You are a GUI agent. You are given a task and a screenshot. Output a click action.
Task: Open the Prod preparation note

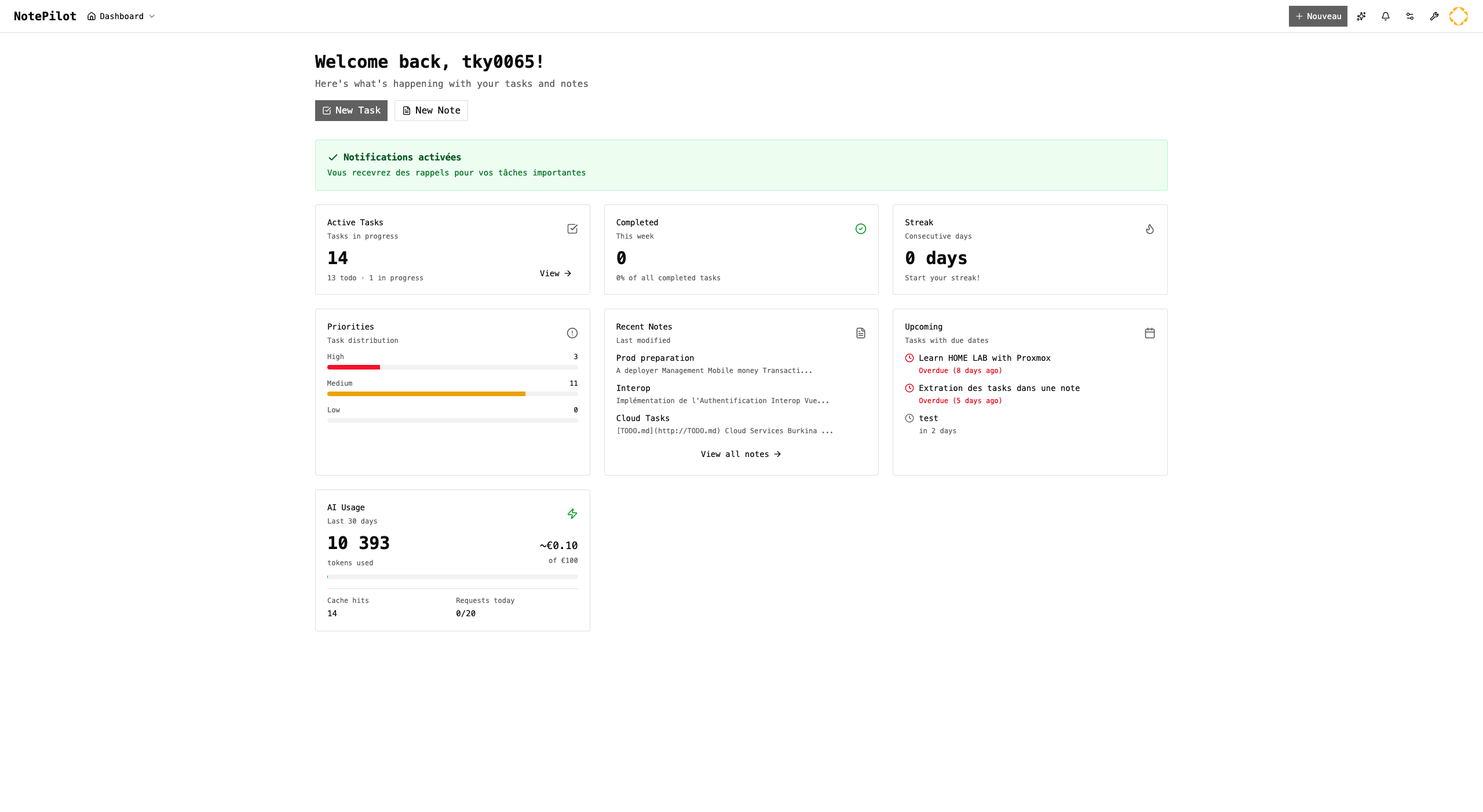tap(655, 358)
